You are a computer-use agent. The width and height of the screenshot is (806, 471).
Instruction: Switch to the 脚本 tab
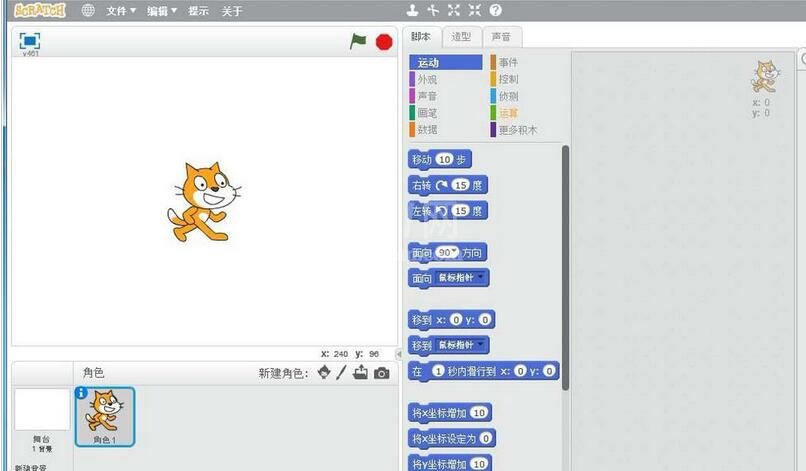[x=422, y=37]
